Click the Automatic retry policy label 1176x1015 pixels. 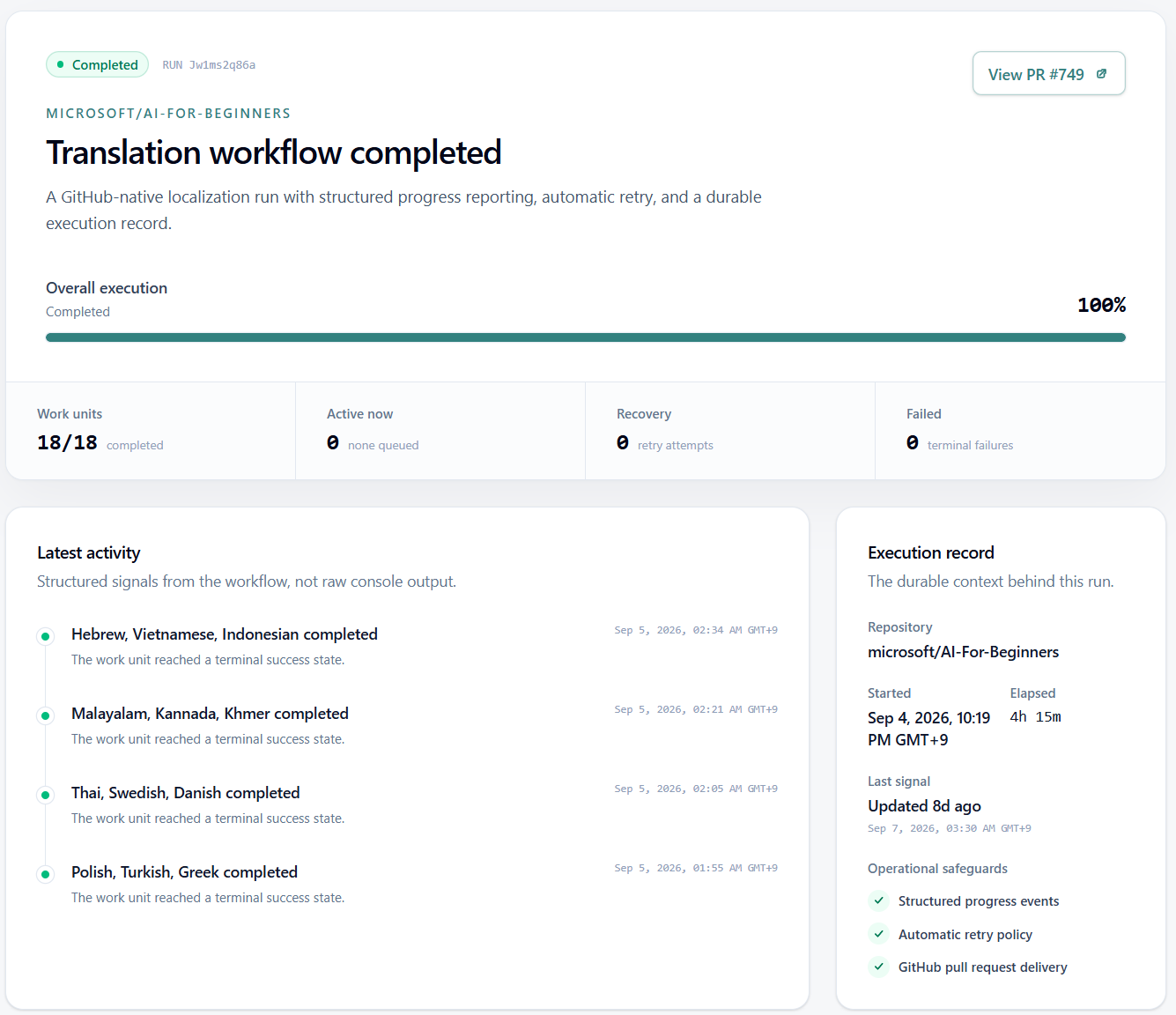coord(965,935)
